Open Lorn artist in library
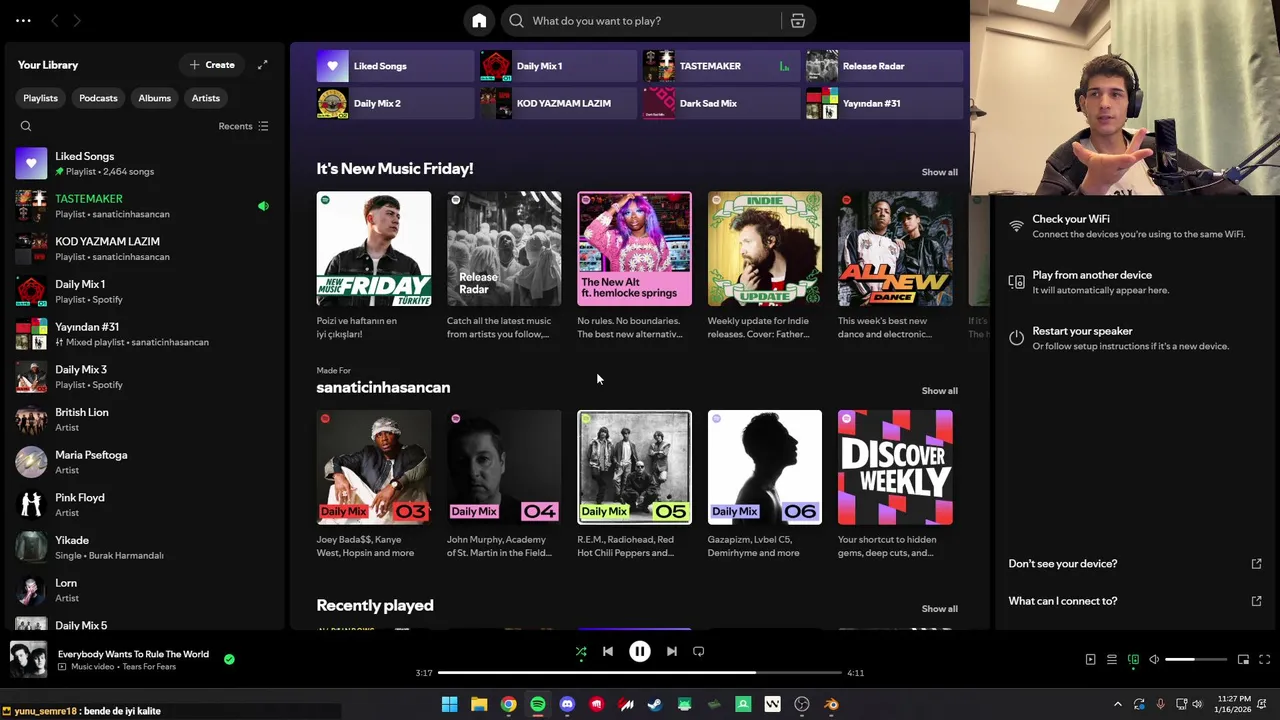Screen dimensions: 1280x720 144,590
